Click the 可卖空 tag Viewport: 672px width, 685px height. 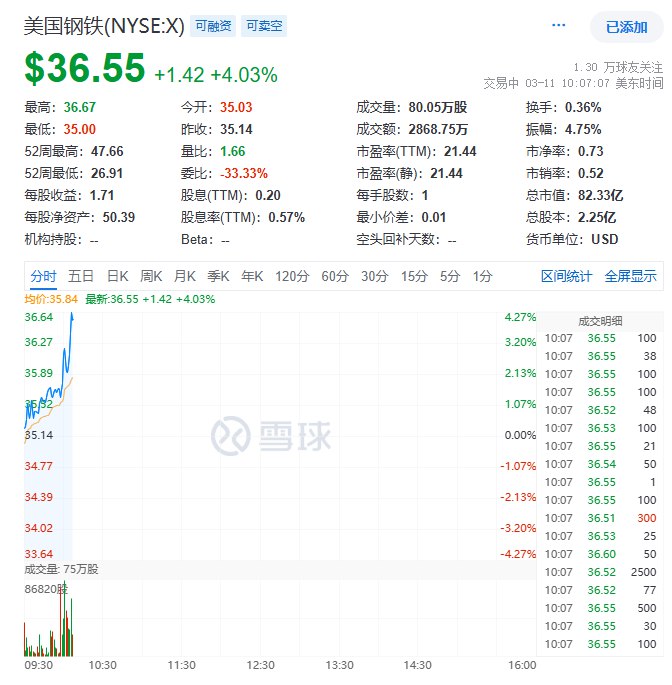coord(264,26)
